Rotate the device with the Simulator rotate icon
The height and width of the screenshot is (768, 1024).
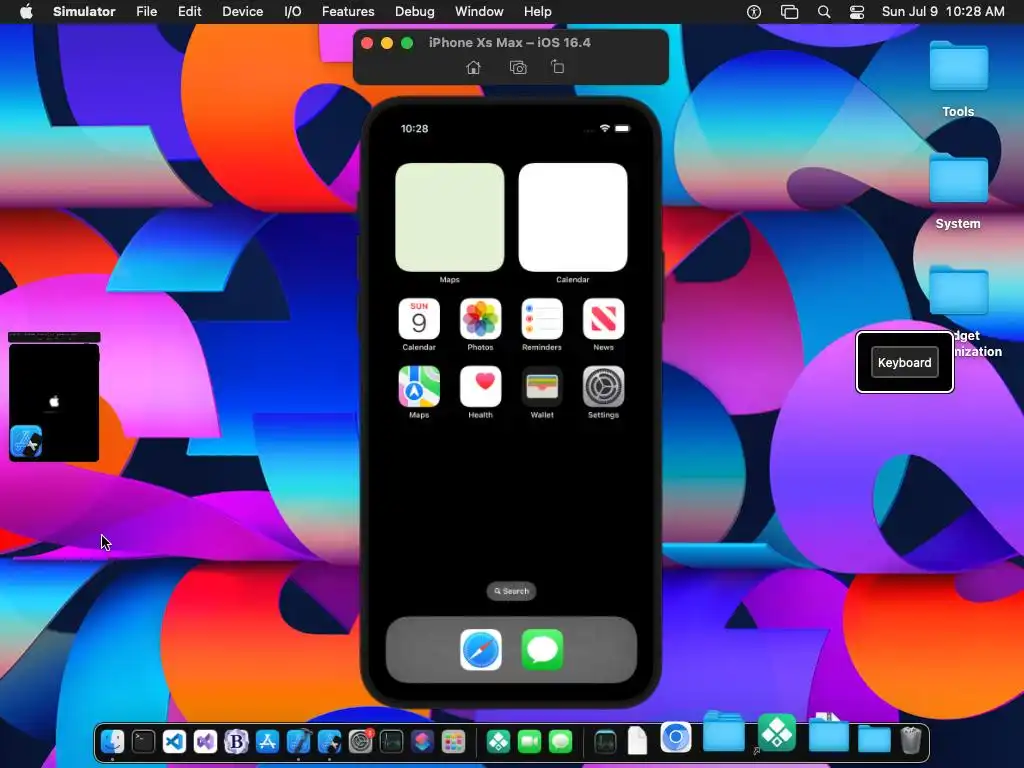pyautogui.click(x=557, y=67)
